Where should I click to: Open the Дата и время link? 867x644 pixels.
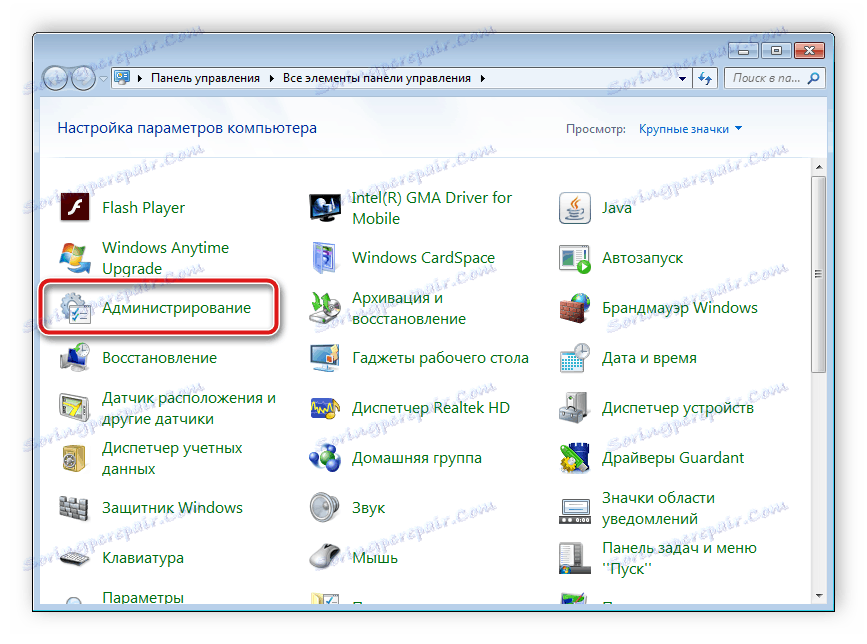coord(649,358)
